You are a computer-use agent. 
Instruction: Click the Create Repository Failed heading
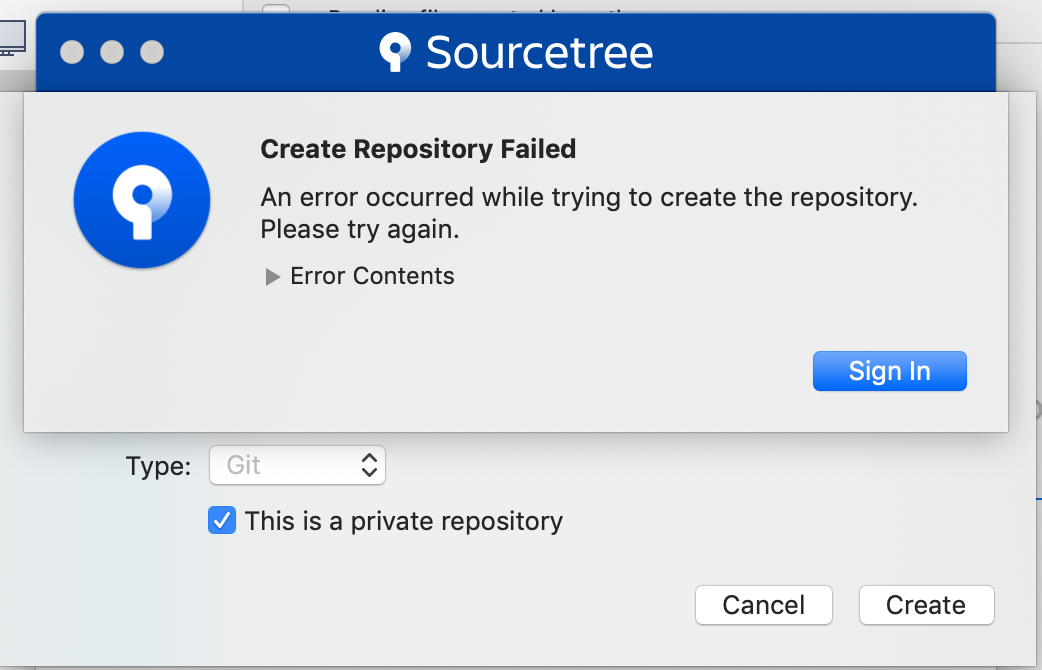pyautogui.click(x=418, y=149)
